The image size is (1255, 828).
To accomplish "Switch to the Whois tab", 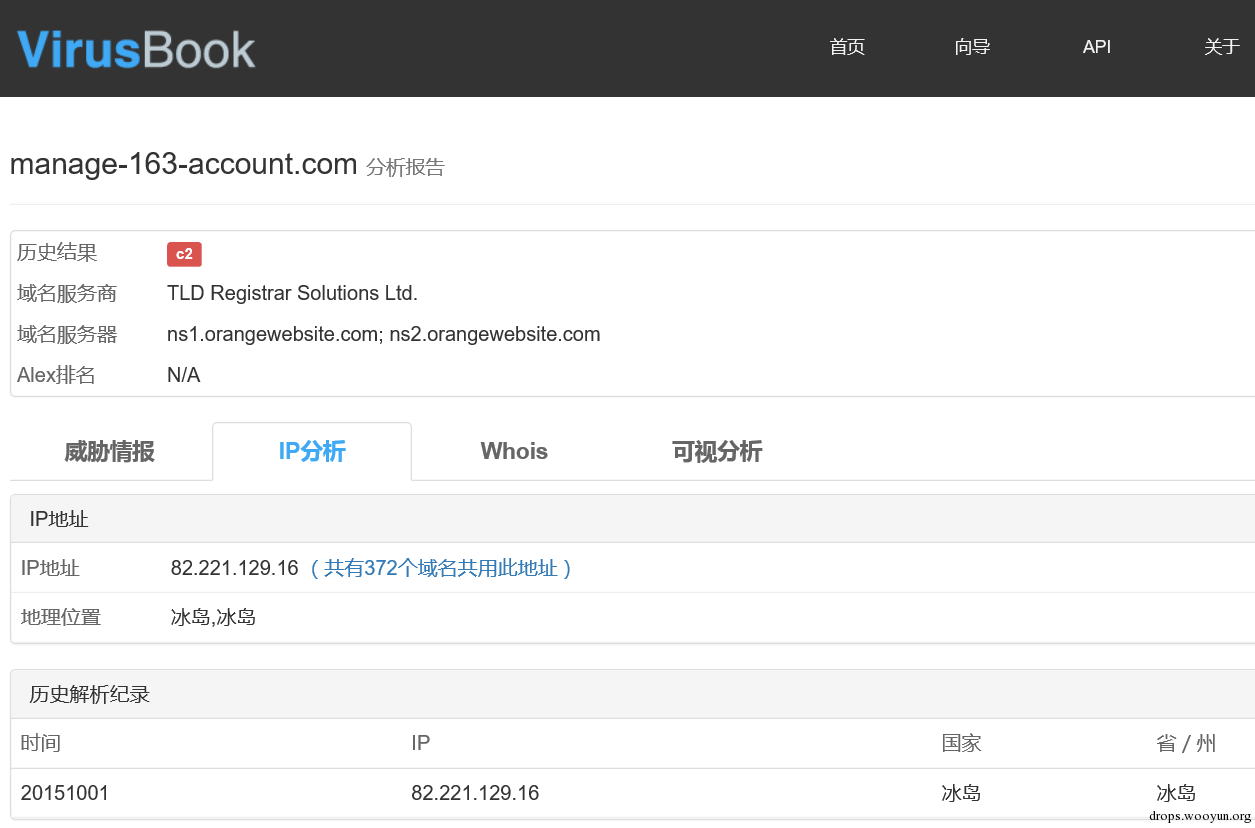I will 514,452.
